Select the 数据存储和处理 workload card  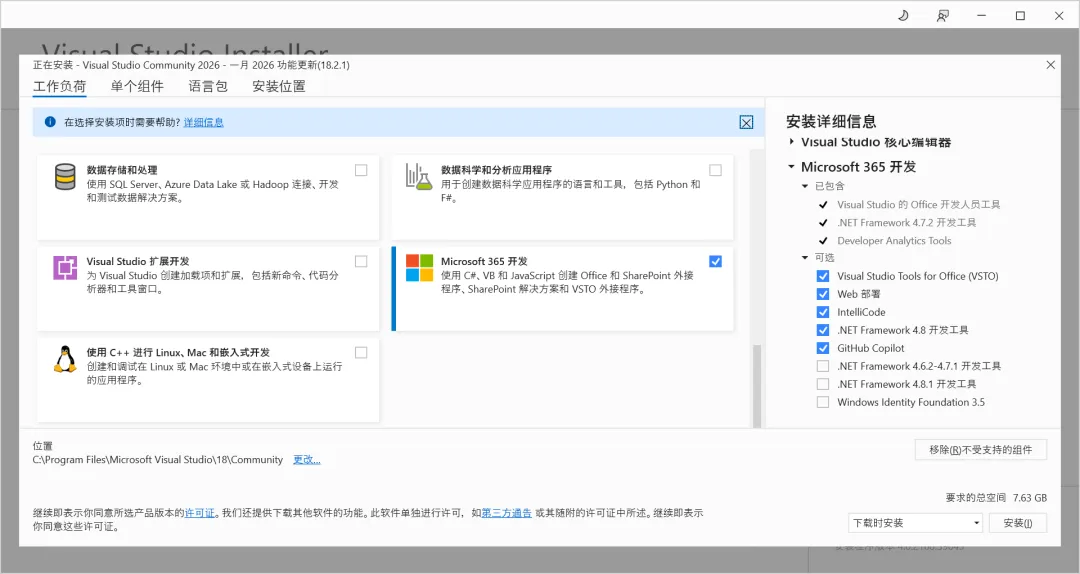[208, 197]
